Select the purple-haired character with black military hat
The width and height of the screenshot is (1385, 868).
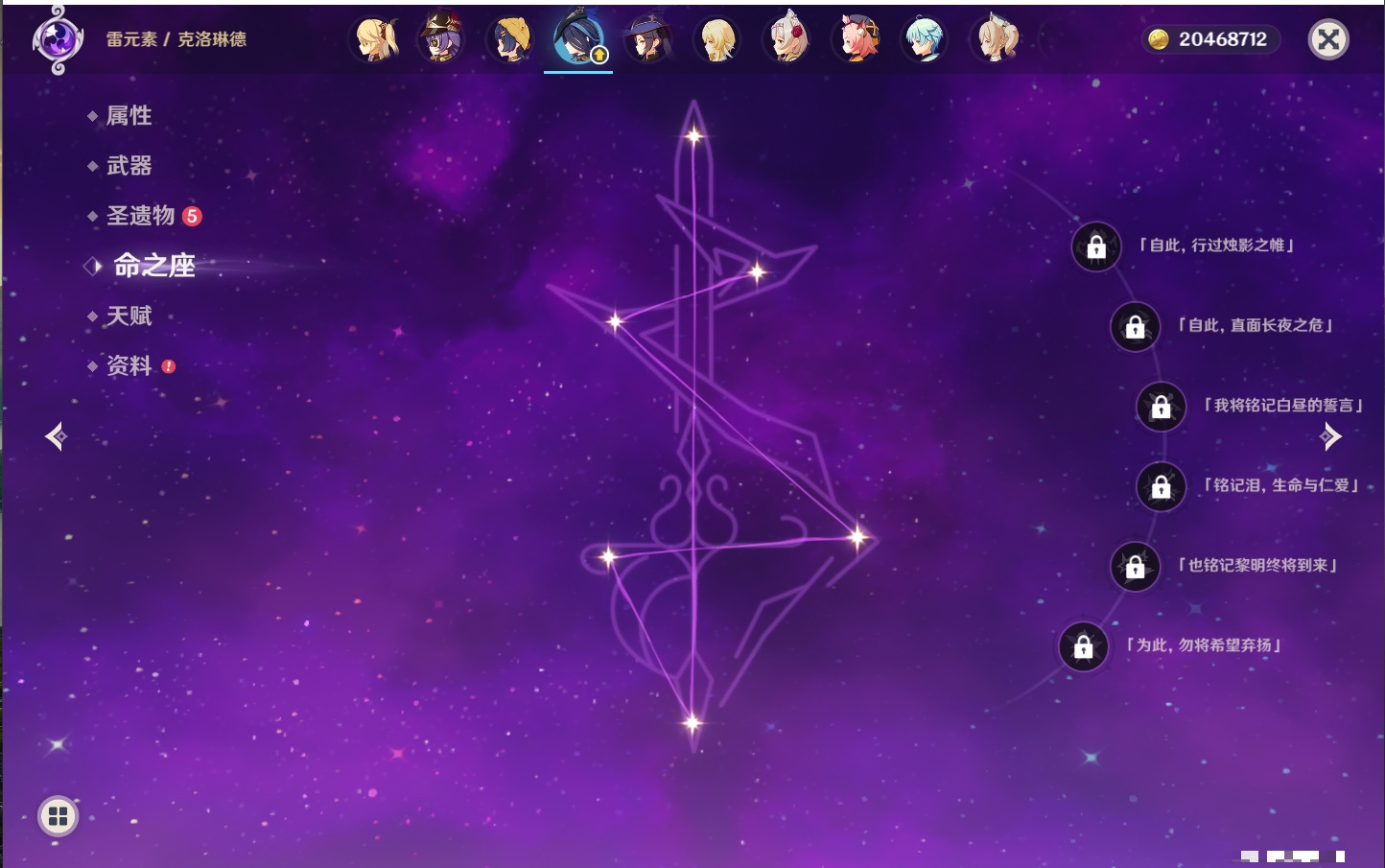coord(442,39)
